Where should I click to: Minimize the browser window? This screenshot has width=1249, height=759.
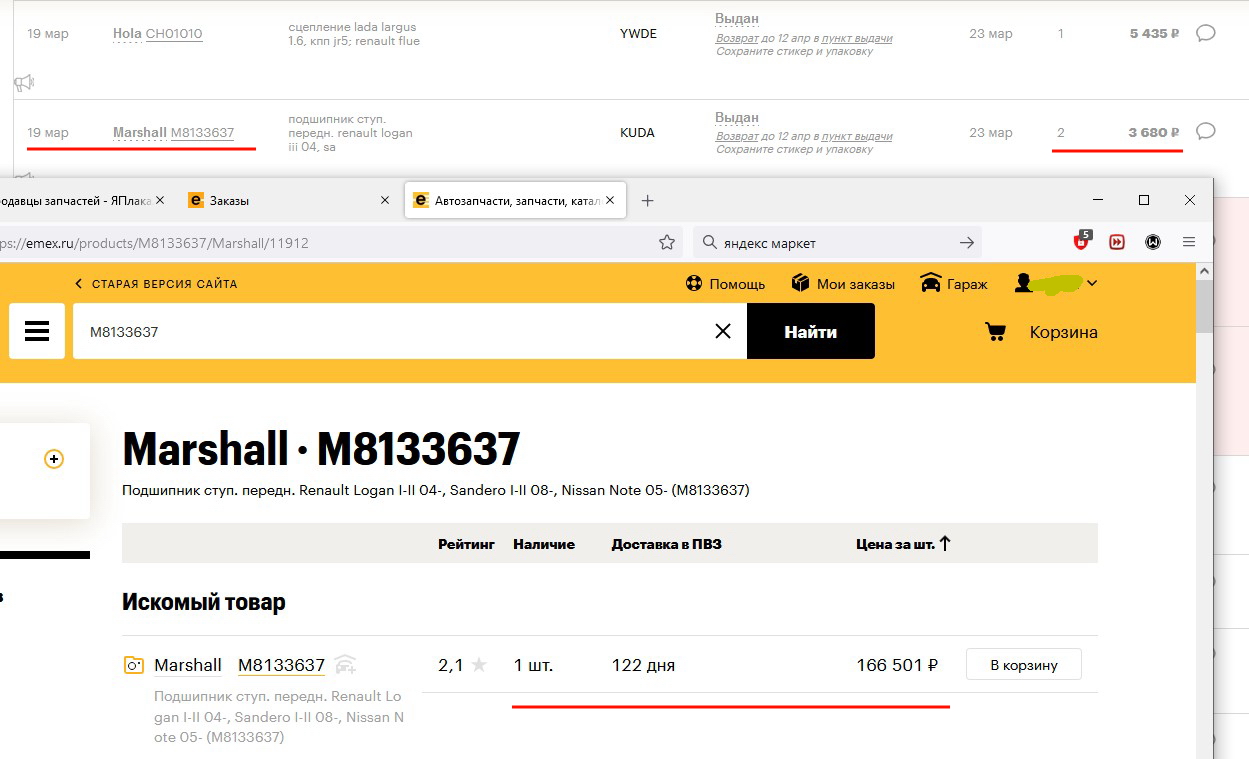[1098, 200]
